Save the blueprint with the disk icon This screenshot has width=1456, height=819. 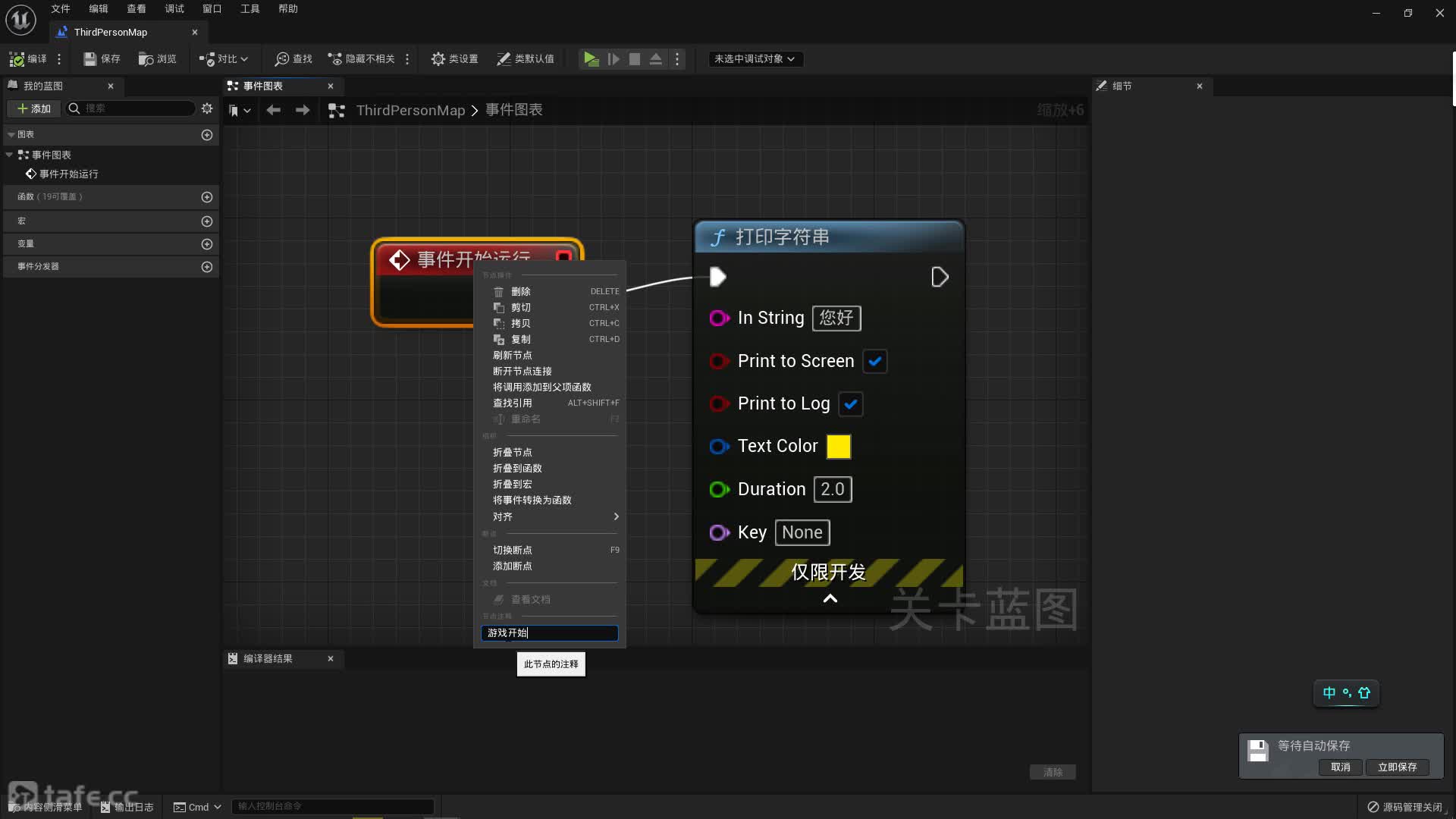[102, 58]
